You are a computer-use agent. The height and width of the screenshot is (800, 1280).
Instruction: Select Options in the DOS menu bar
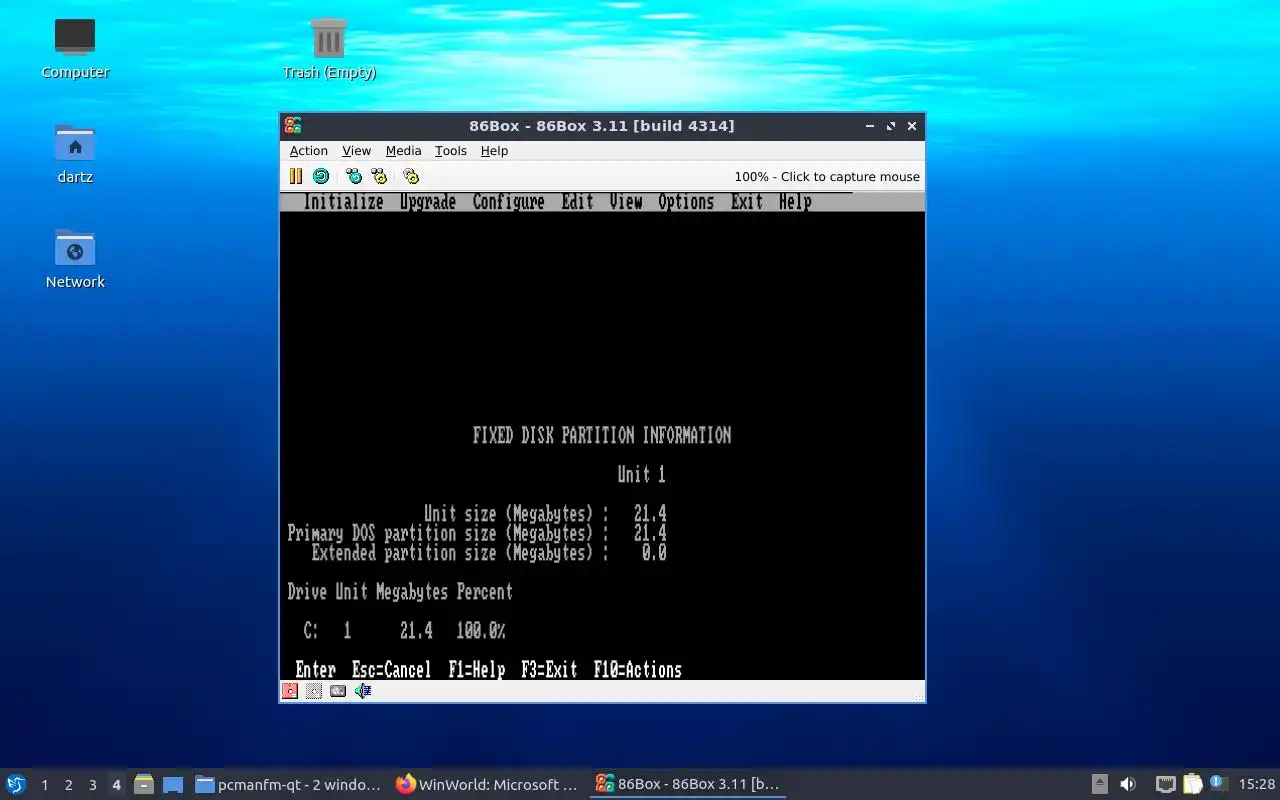pos(686,202)
